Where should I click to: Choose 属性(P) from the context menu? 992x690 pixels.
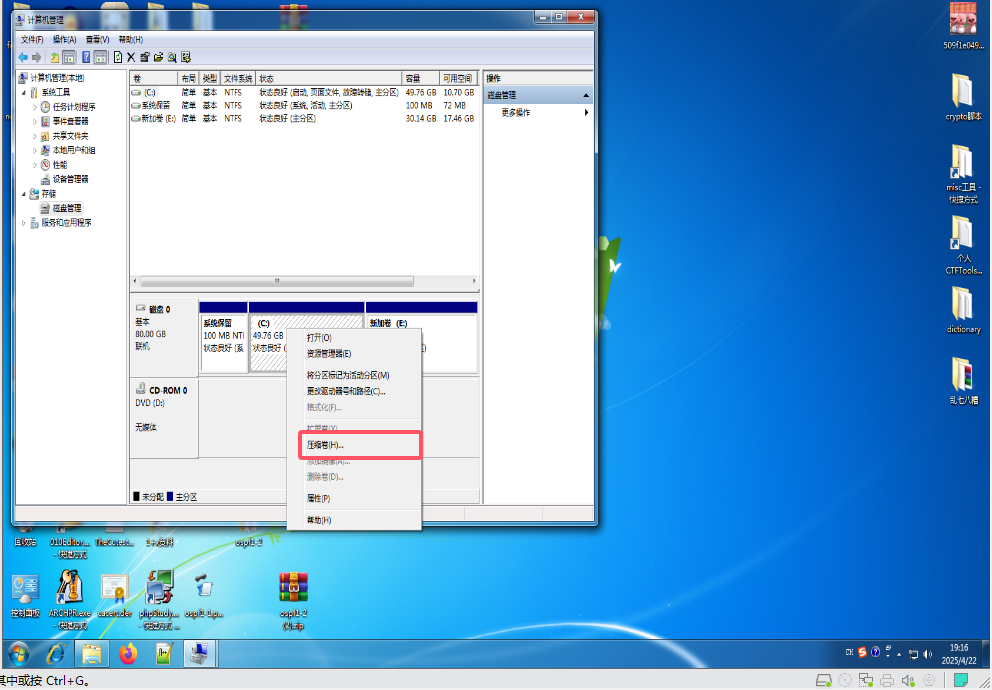point(318,498)
